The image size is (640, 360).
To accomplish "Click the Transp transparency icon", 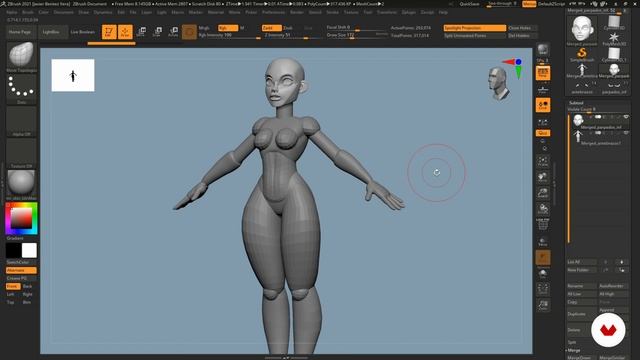I will pos(543,241).
